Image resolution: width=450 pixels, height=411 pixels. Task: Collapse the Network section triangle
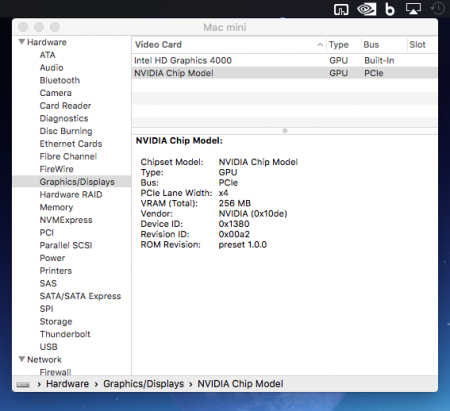click(22, 359)
